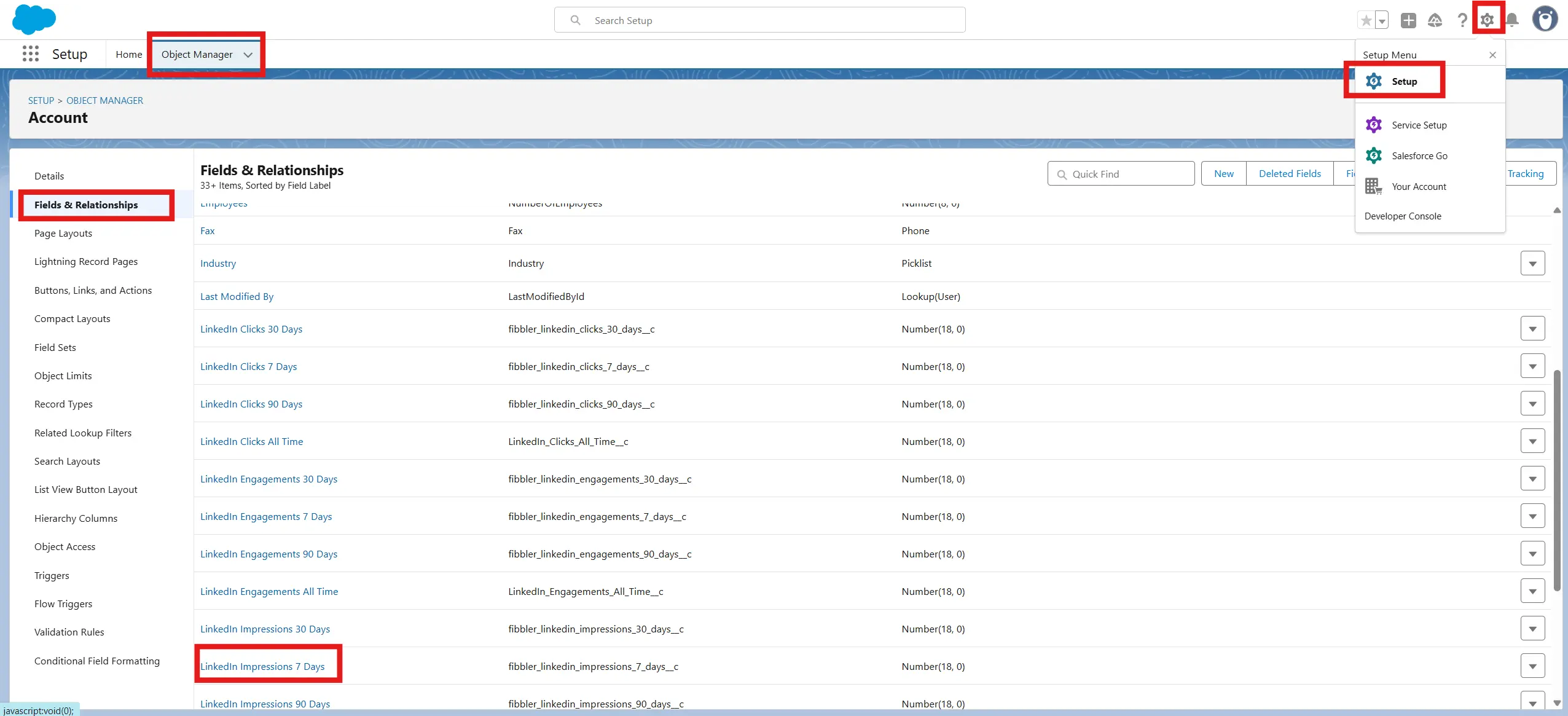
Task: Click the Global Actions plus icon
Action: pos(1408,20)
